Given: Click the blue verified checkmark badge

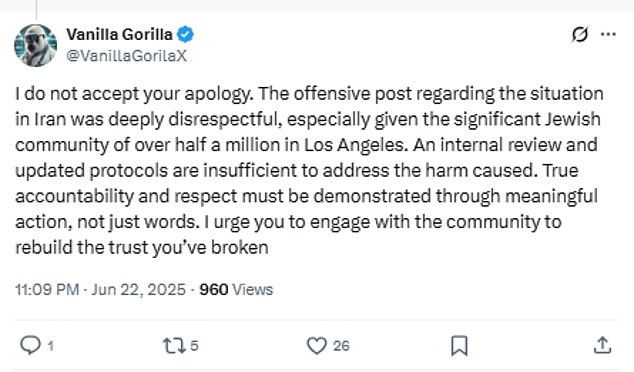Looking at the screenshot, I should (x=185, y=35).
